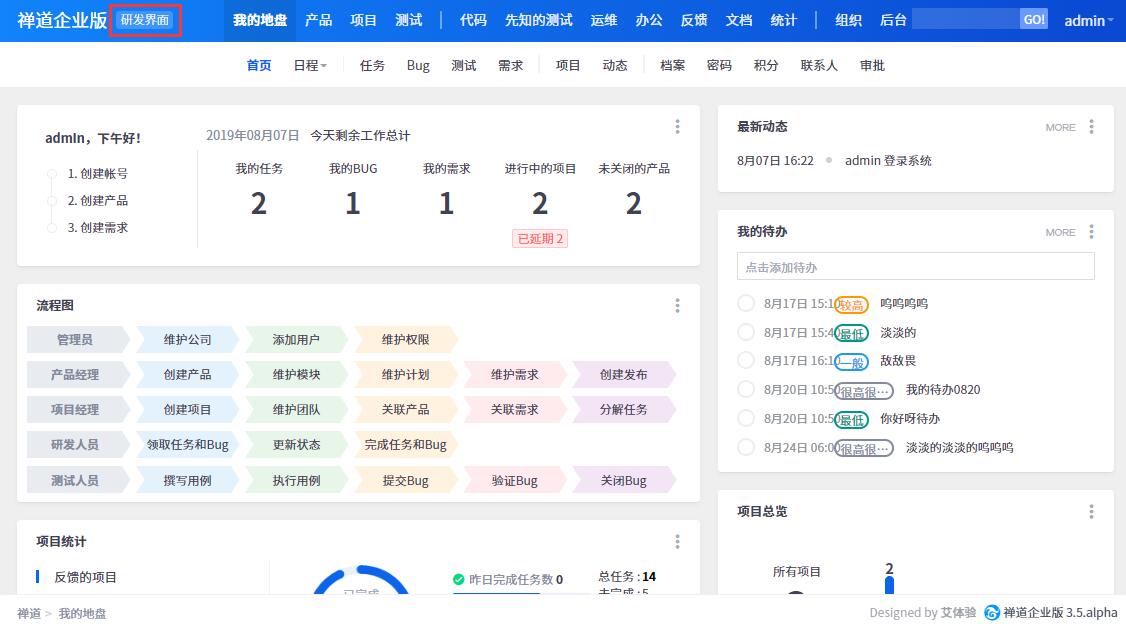Open the 流程图 panel three-dot menu

pyautogui.click(x=677, y=306)
